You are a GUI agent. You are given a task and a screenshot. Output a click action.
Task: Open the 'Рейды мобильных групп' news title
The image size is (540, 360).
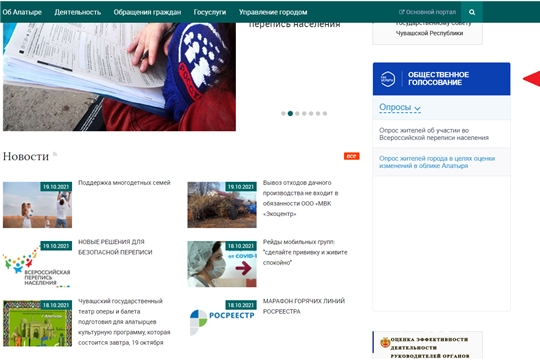tap(305, 252)
